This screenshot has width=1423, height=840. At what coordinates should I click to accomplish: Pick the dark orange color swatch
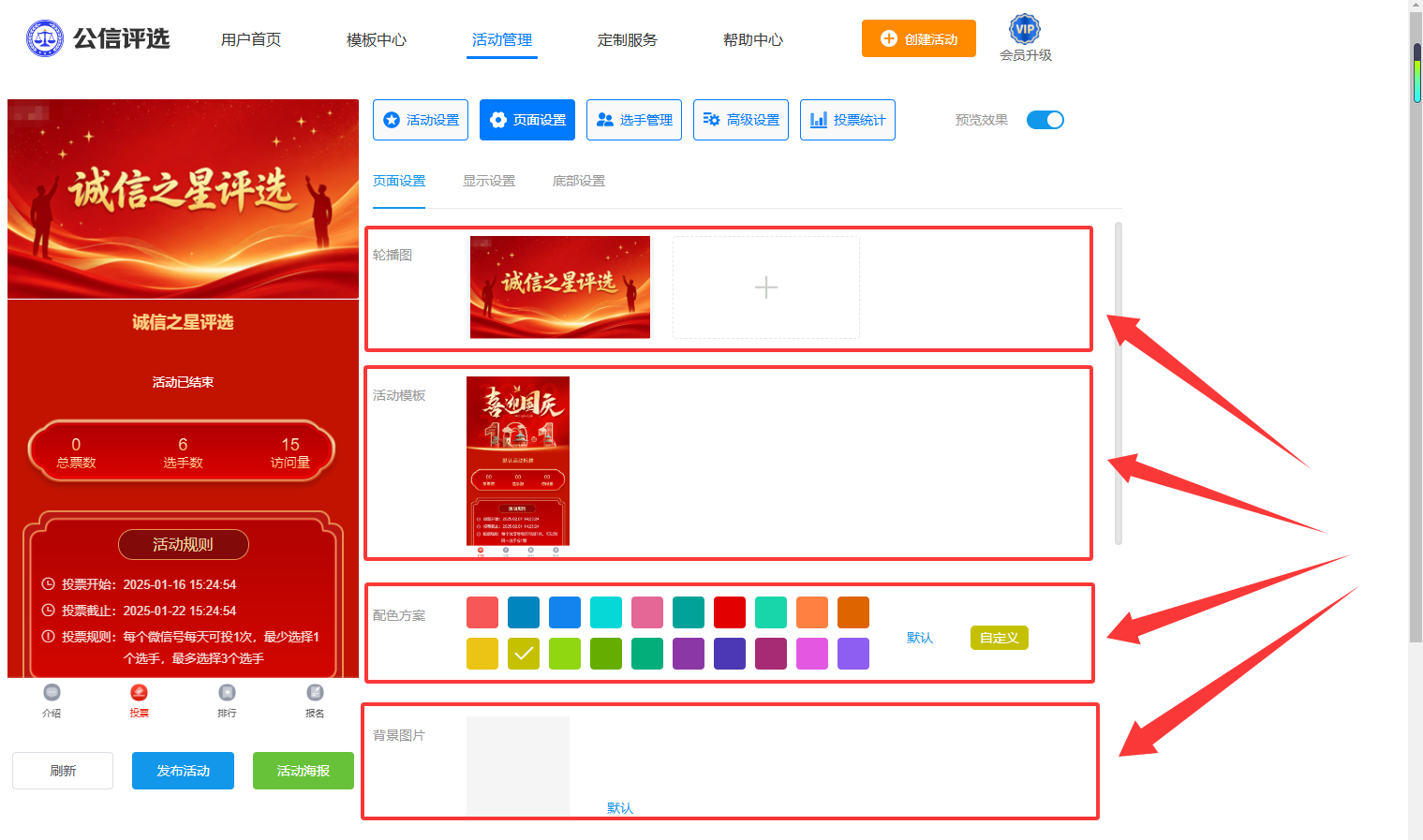click(x=853, y=612)
